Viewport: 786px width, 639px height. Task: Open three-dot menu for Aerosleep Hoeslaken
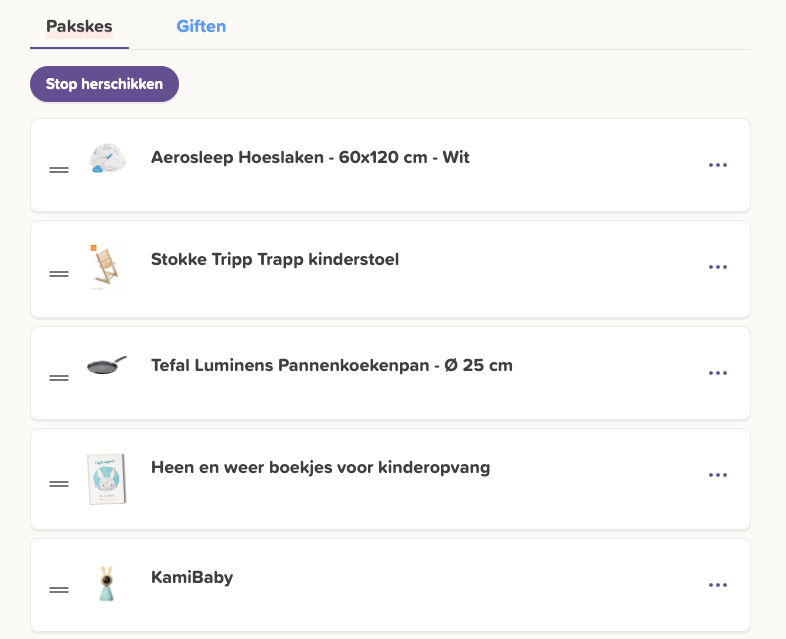[718, 165]
